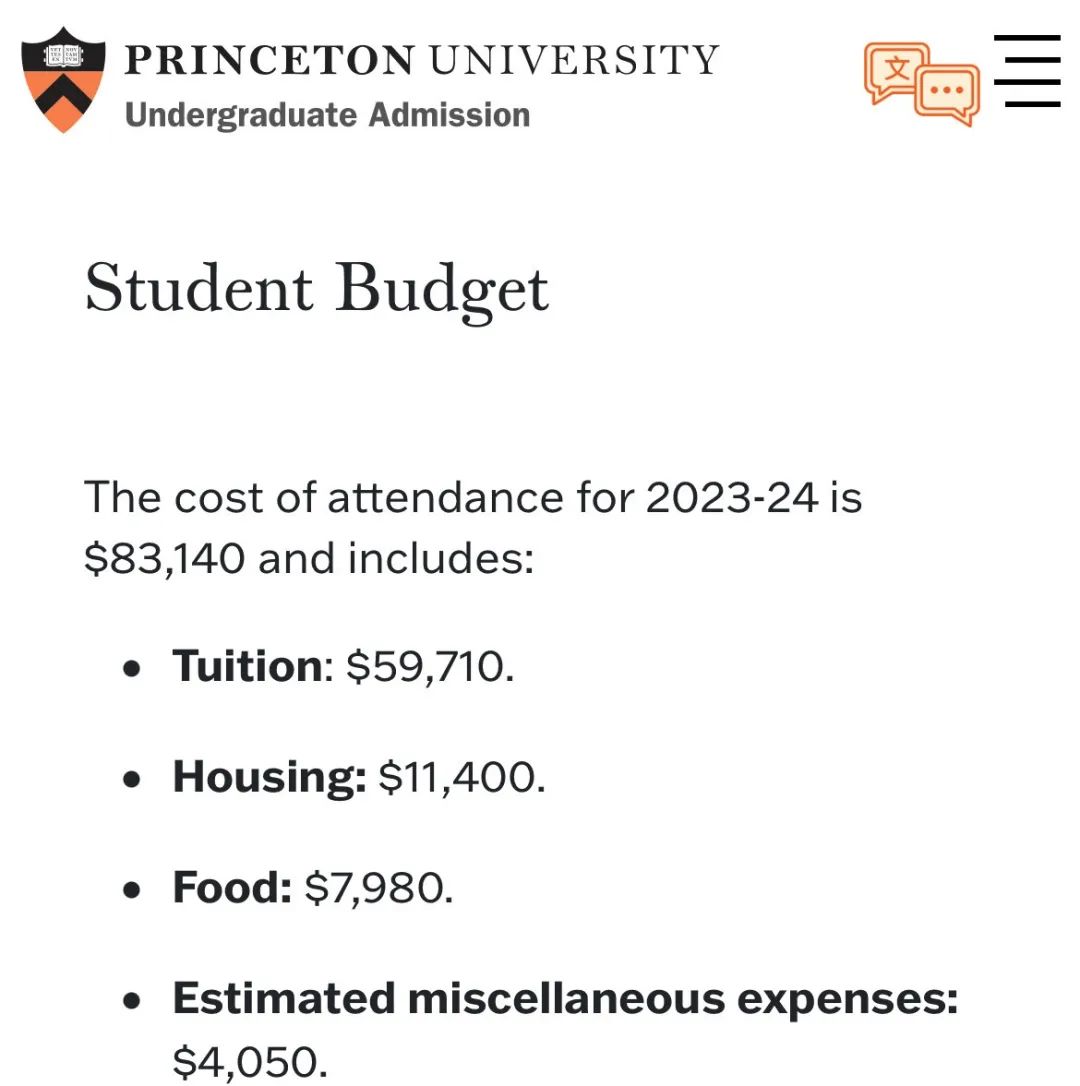
Task: Click the $59,710 tuition amount
Action: (430, 666)
